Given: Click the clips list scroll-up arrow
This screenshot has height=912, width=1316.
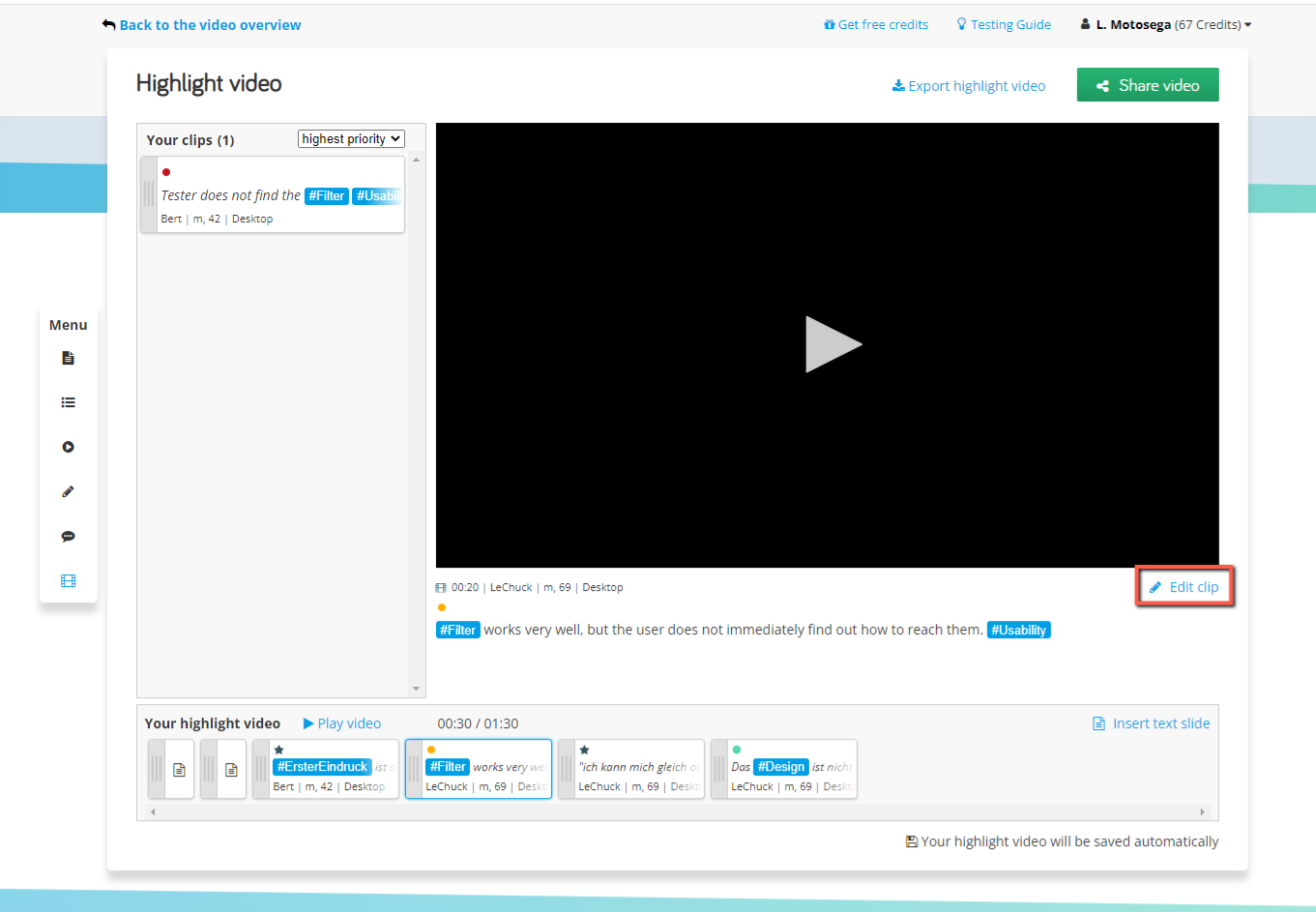Looking at the screenshot, I should pyautogui.click(x=417, y=160).
